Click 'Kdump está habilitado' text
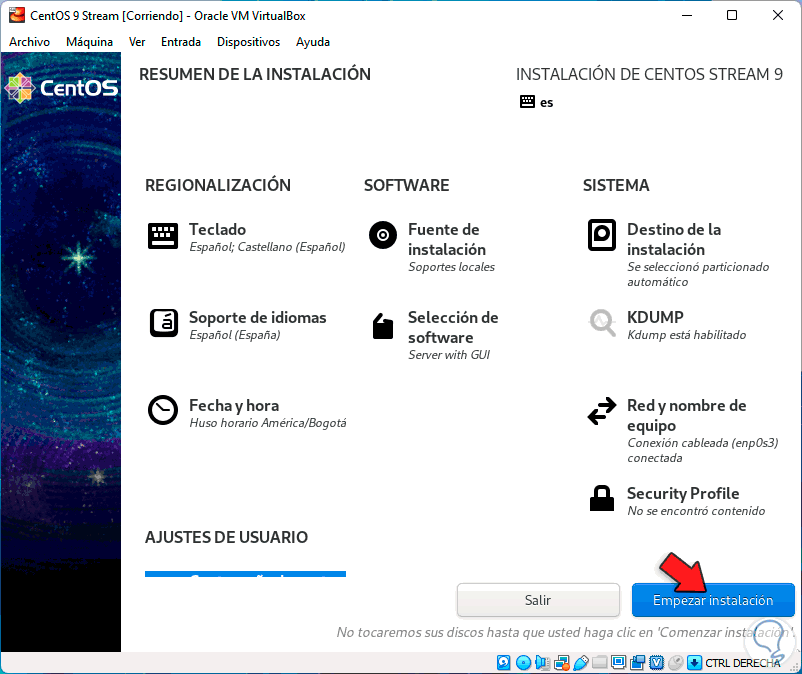 [686, 335]
